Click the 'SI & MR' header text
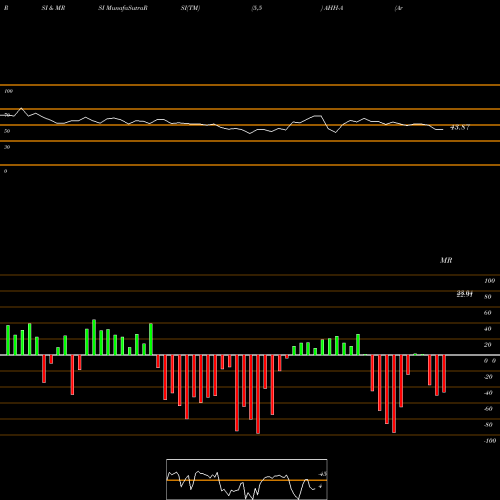This screenshot has width=500, height=500. 53,8
